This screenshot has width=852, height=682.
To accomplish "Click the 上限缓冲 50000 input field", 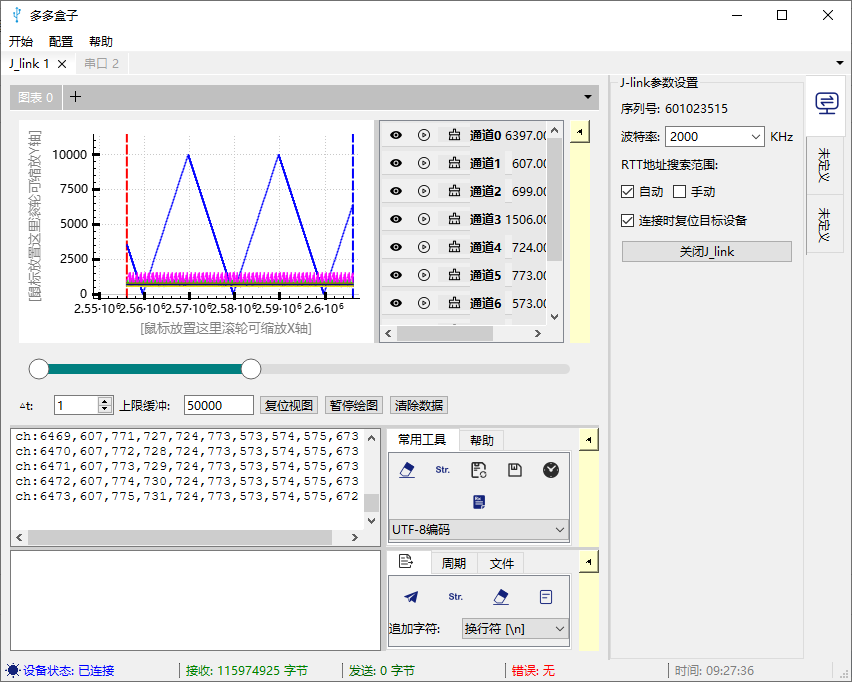I will (x=218, y=405).
